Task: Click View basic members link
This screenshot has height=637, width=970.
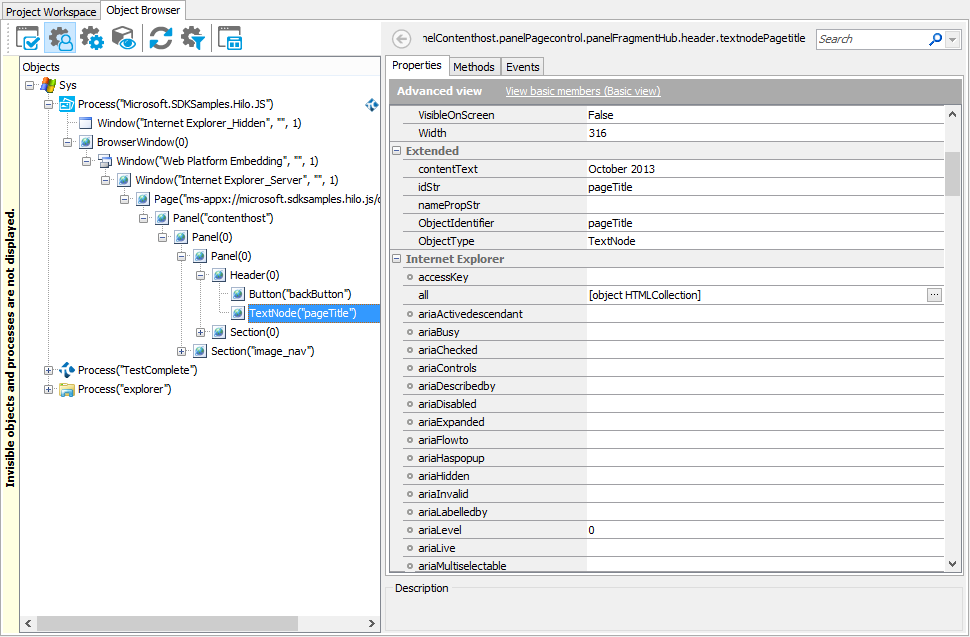Action: [x=582, y=91]
